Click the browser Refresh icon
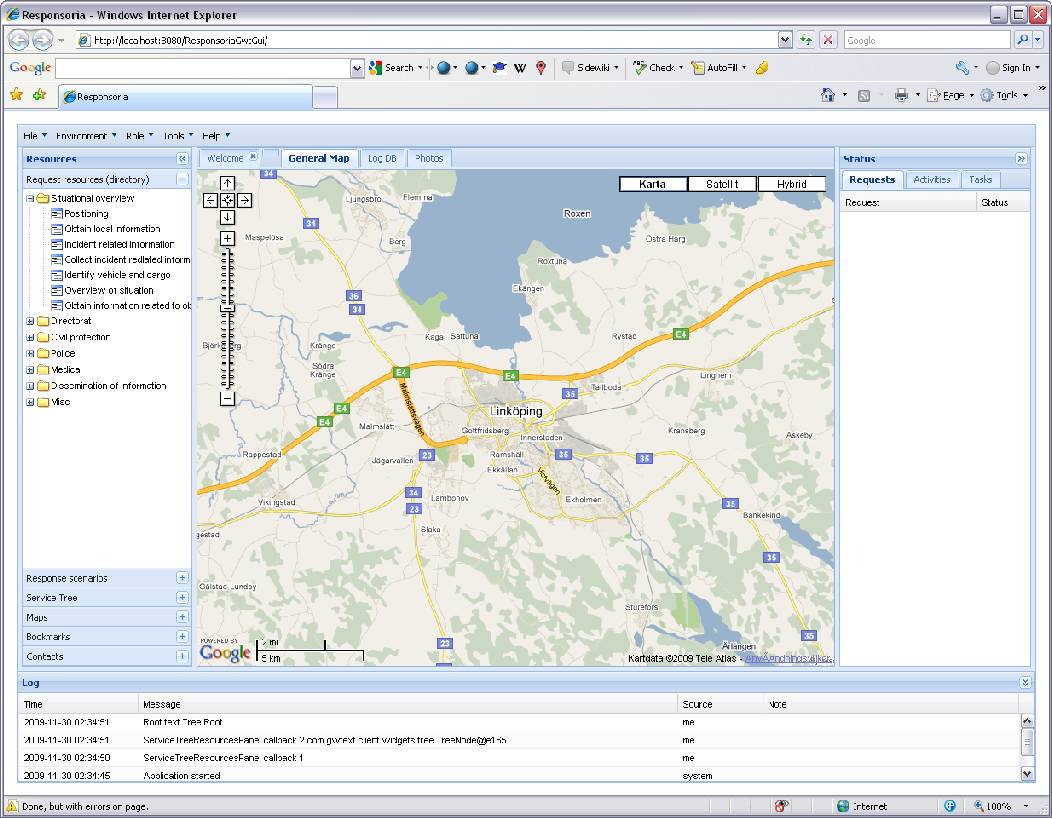 pyautogui.click(x=806, y=40)
